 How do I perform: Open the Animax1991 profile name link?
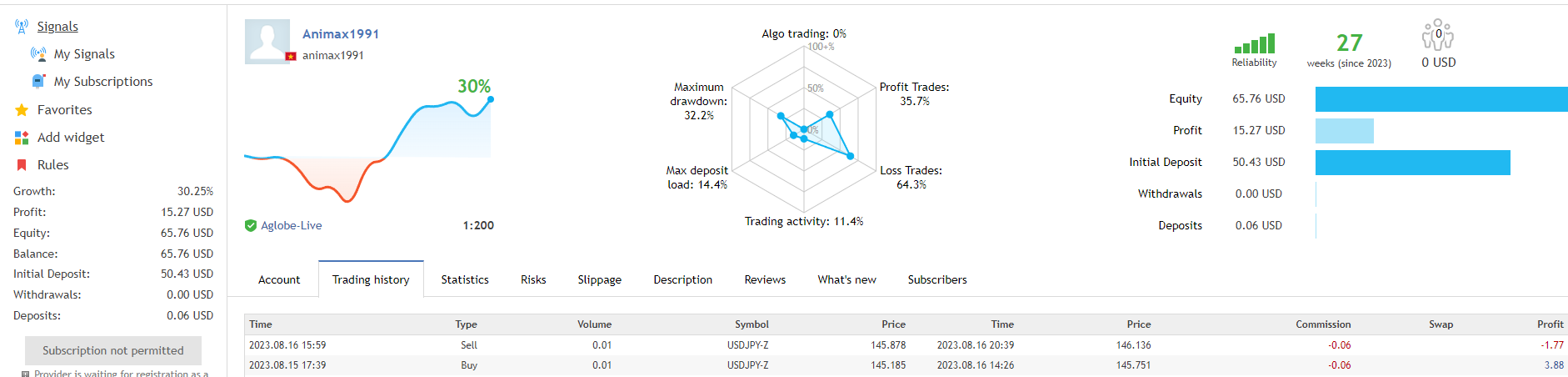pos(341,34)
